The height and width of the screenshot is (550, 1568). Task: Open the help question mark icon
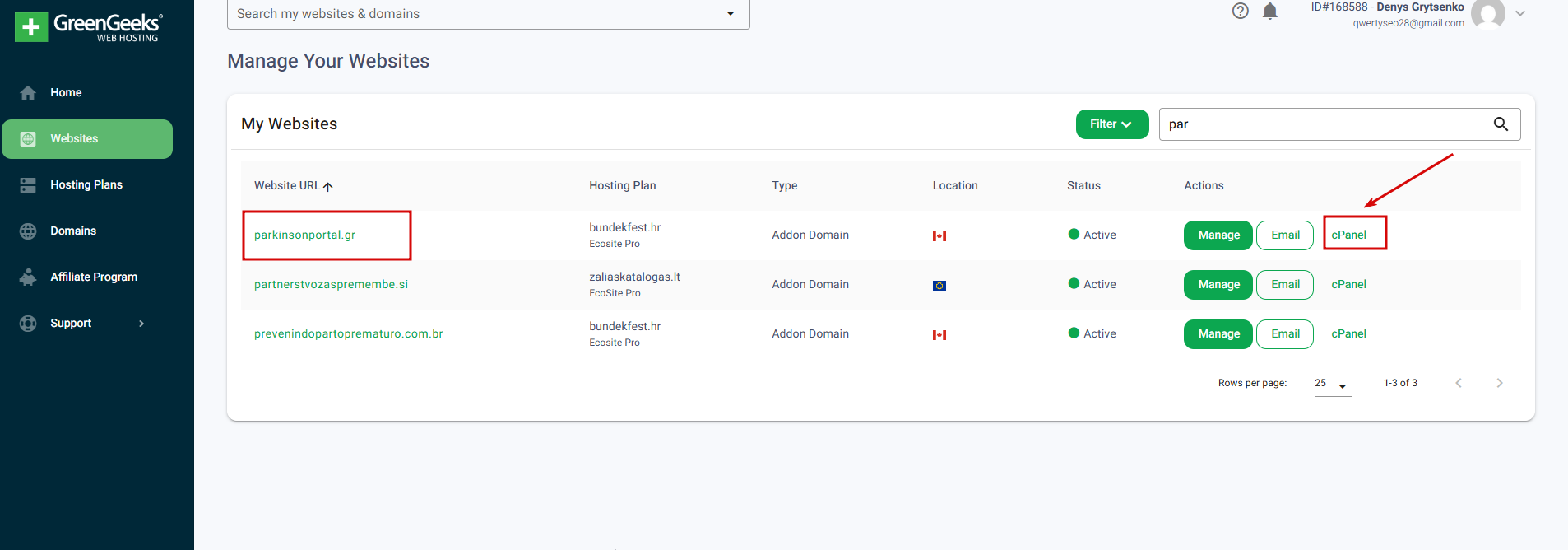click(1241, 11)
